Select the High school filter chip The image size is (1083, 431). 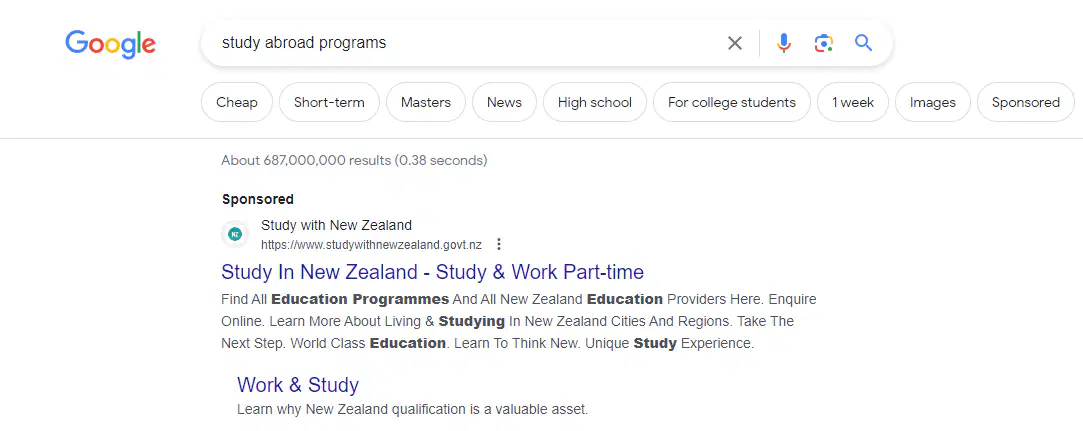pyautogui.click(x=595, y=102)
